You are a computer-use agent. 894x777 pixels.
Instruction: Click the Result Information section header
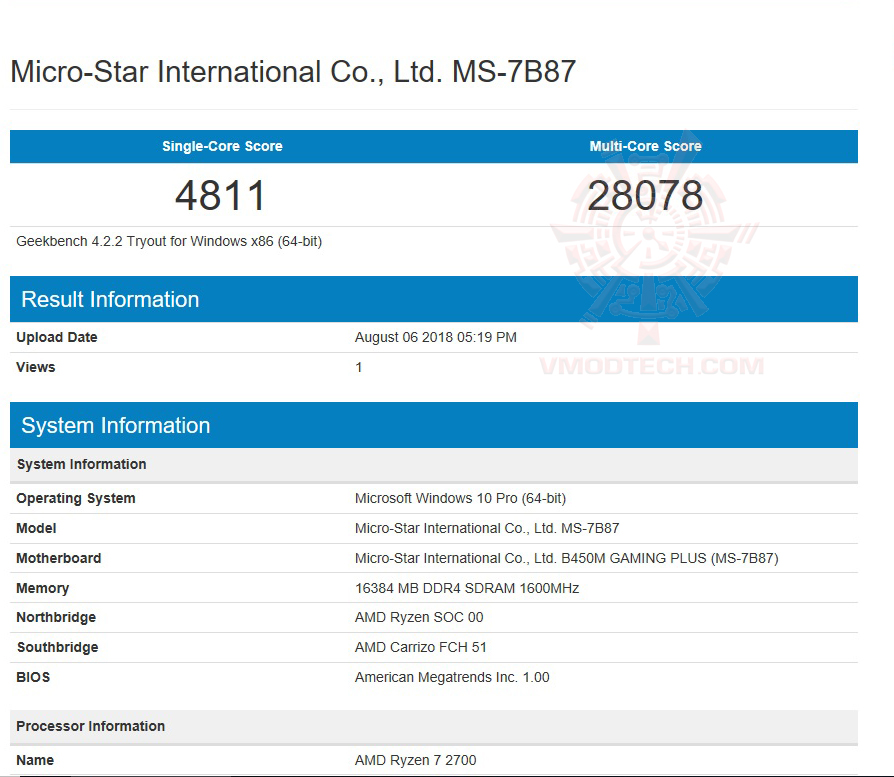point(110,299)
